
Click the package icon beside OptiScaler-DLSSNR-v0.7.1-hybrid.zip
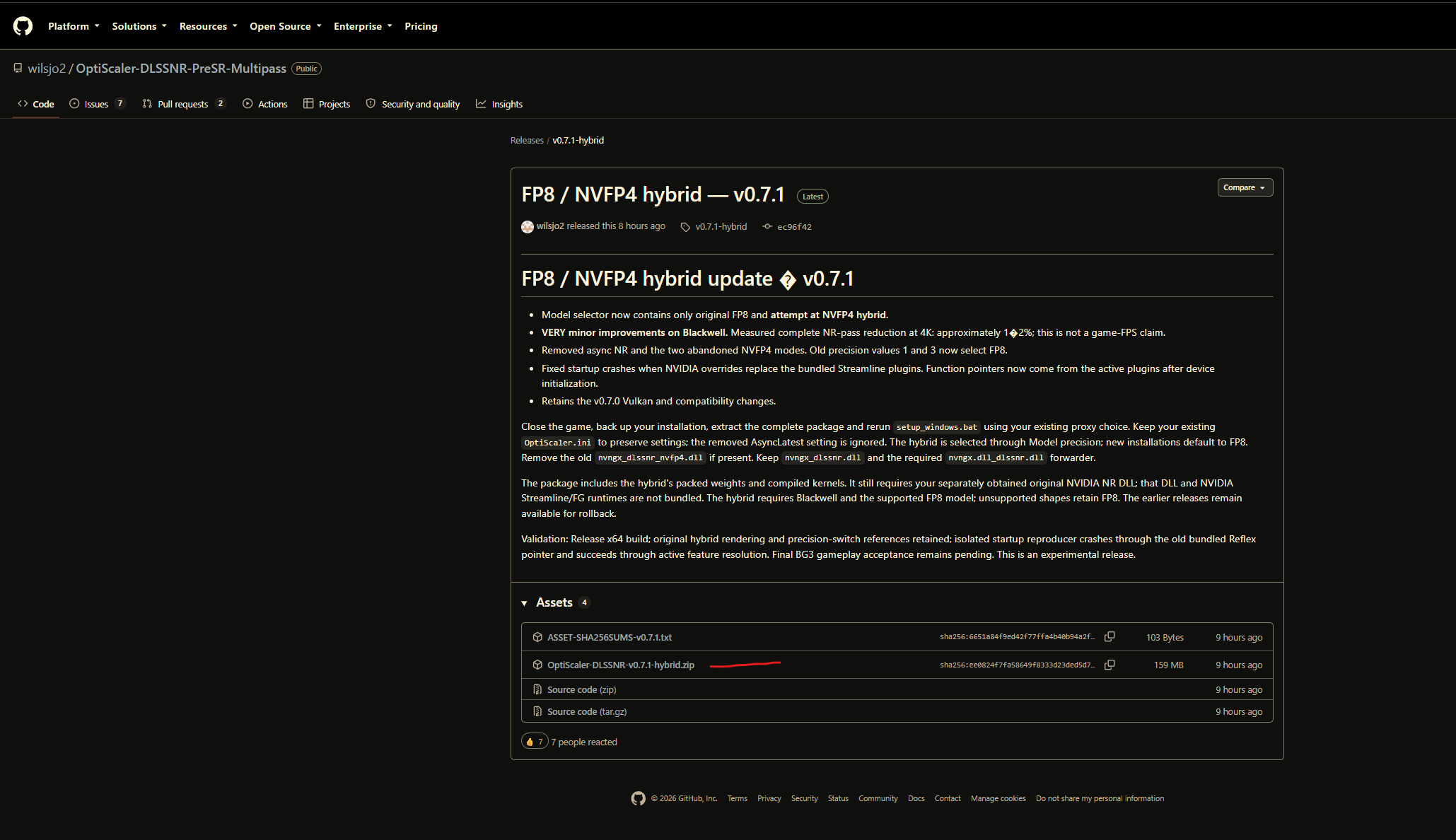click(x=537, y=665)
